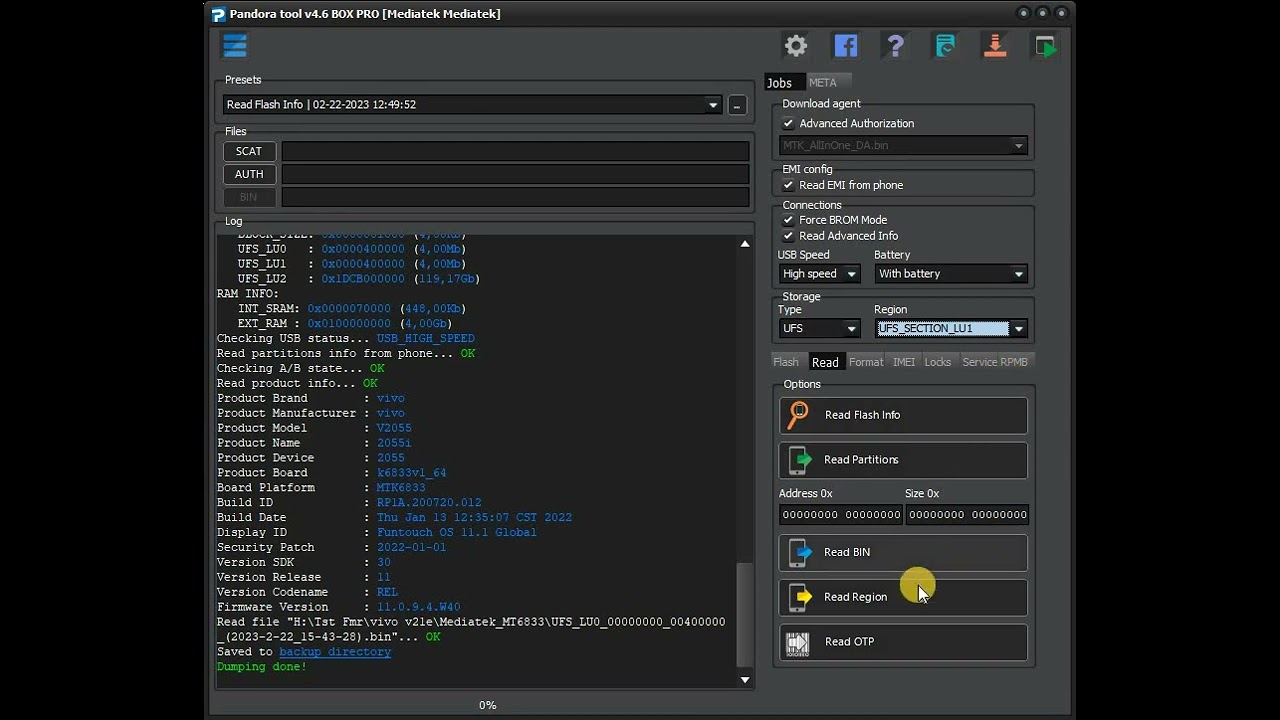Open the MTK_AllInOne_DA.bin download agent dropdown

(903, 146)
